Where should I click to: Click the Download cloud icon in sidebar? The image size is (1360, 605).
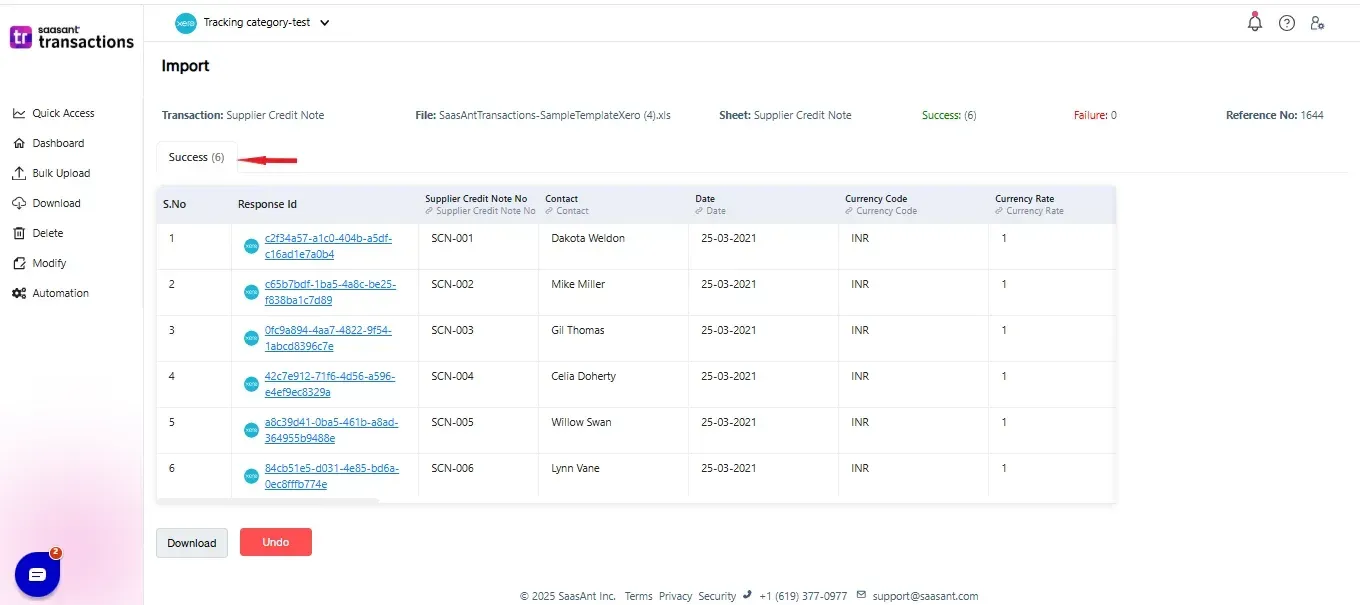(19, 203)
